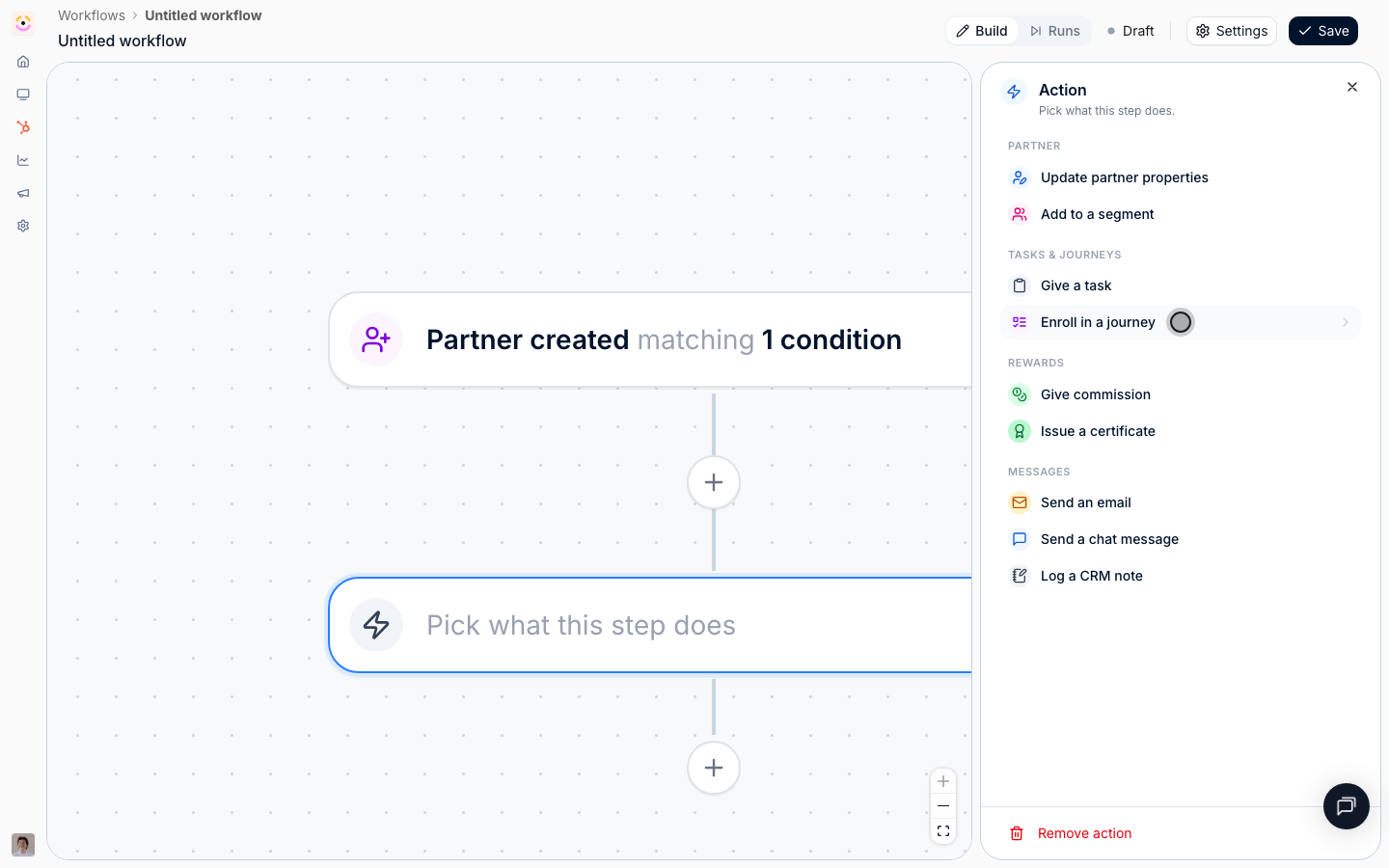Choose Give a task action

click(x=1181, y=285)
